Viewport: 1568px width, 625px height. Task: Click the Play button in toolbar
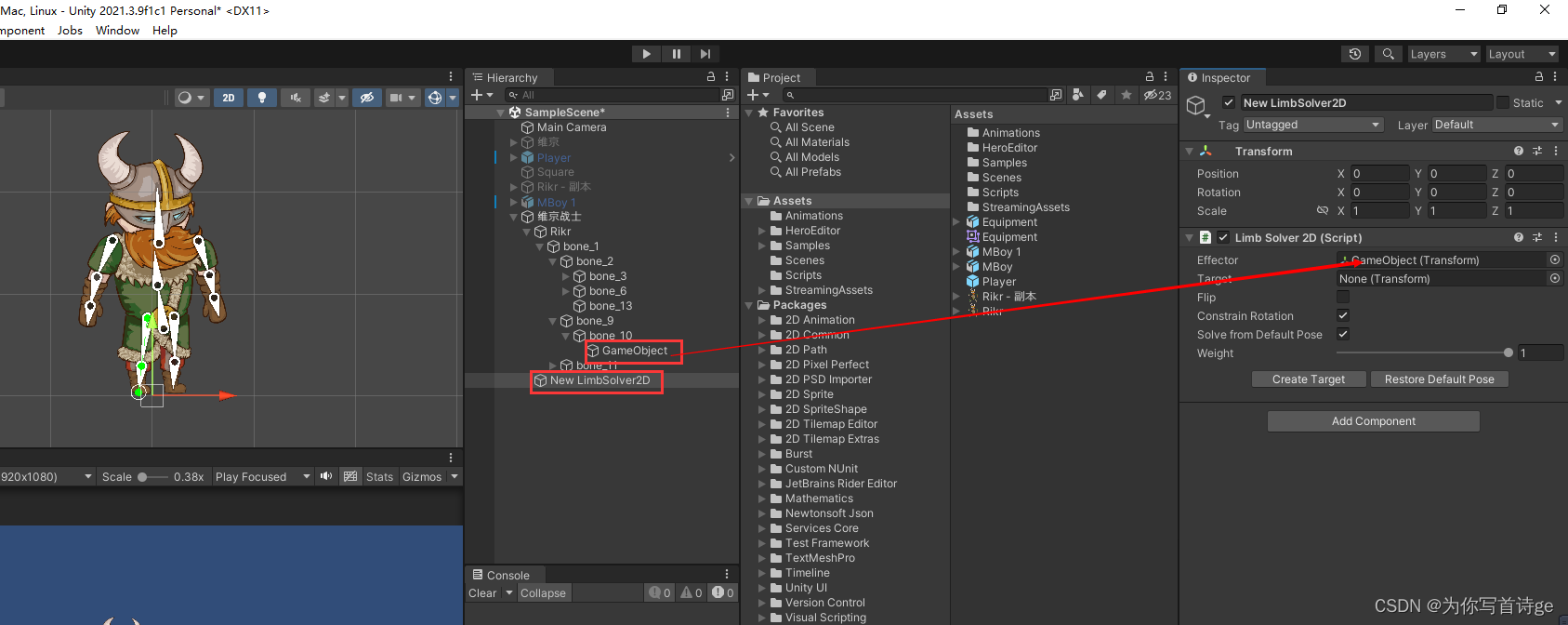tap(646, 54)
